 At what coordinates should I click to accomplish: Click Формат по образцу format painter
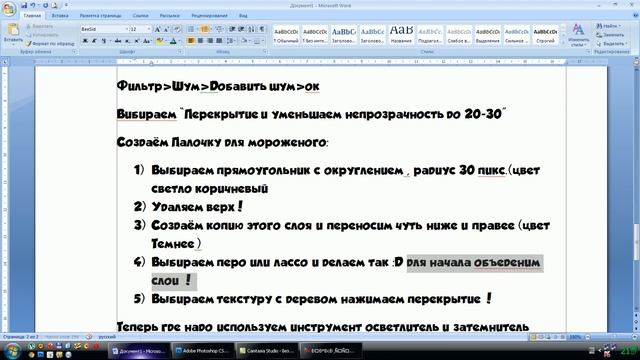[51, 43]
